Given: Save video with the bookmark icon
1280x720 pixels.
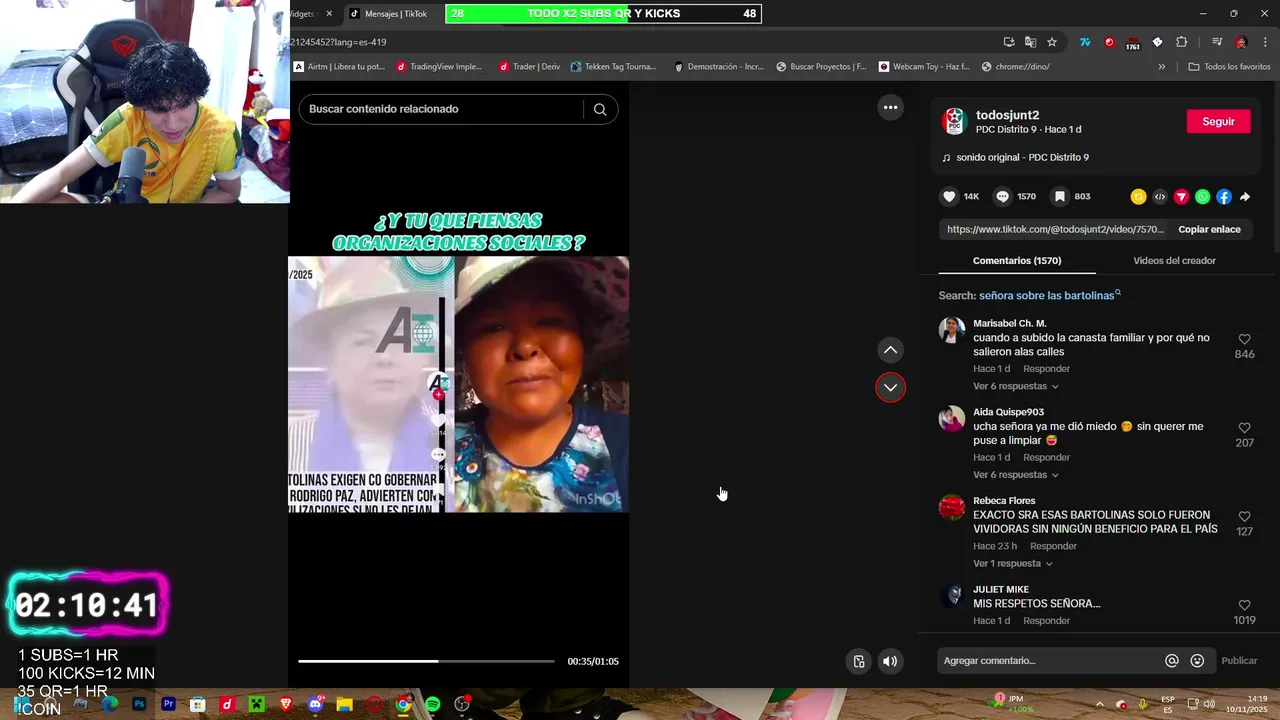Looking at the screenshot, I should [1060, 197].
